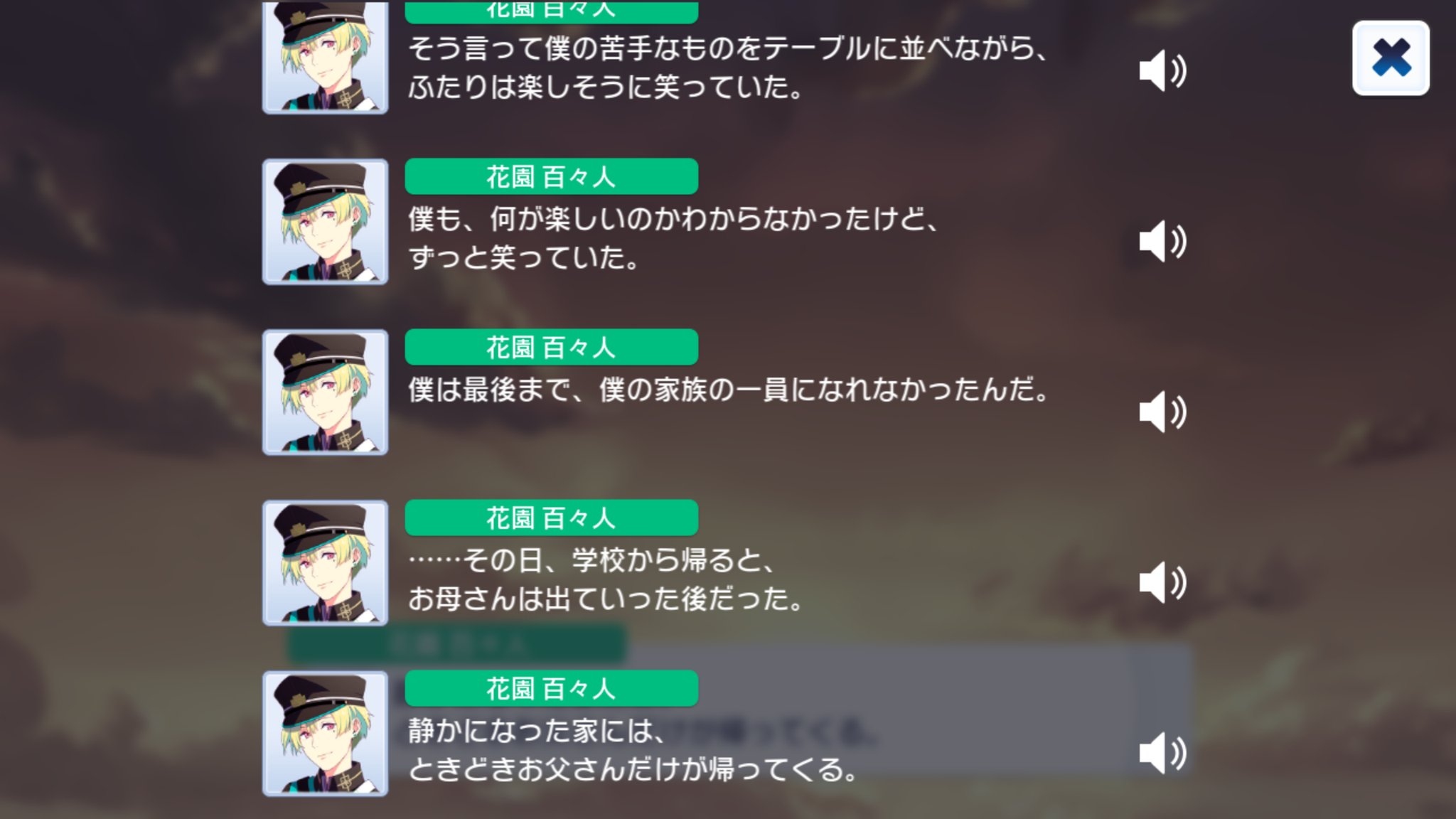
Task: Select name label above '静かになった家には' line
Action: click(x=551, y=688)
